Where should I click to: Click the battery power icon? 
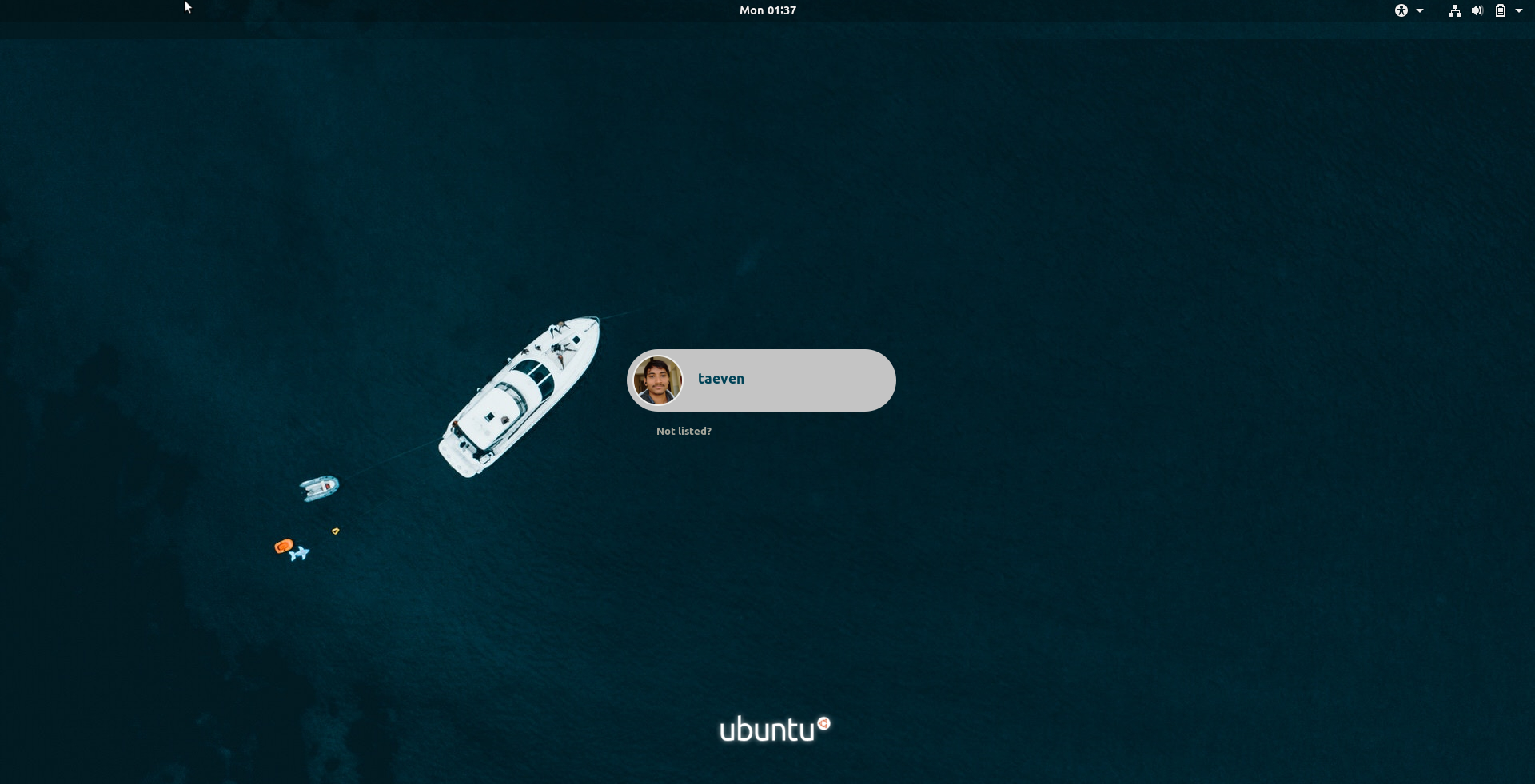1501,10
